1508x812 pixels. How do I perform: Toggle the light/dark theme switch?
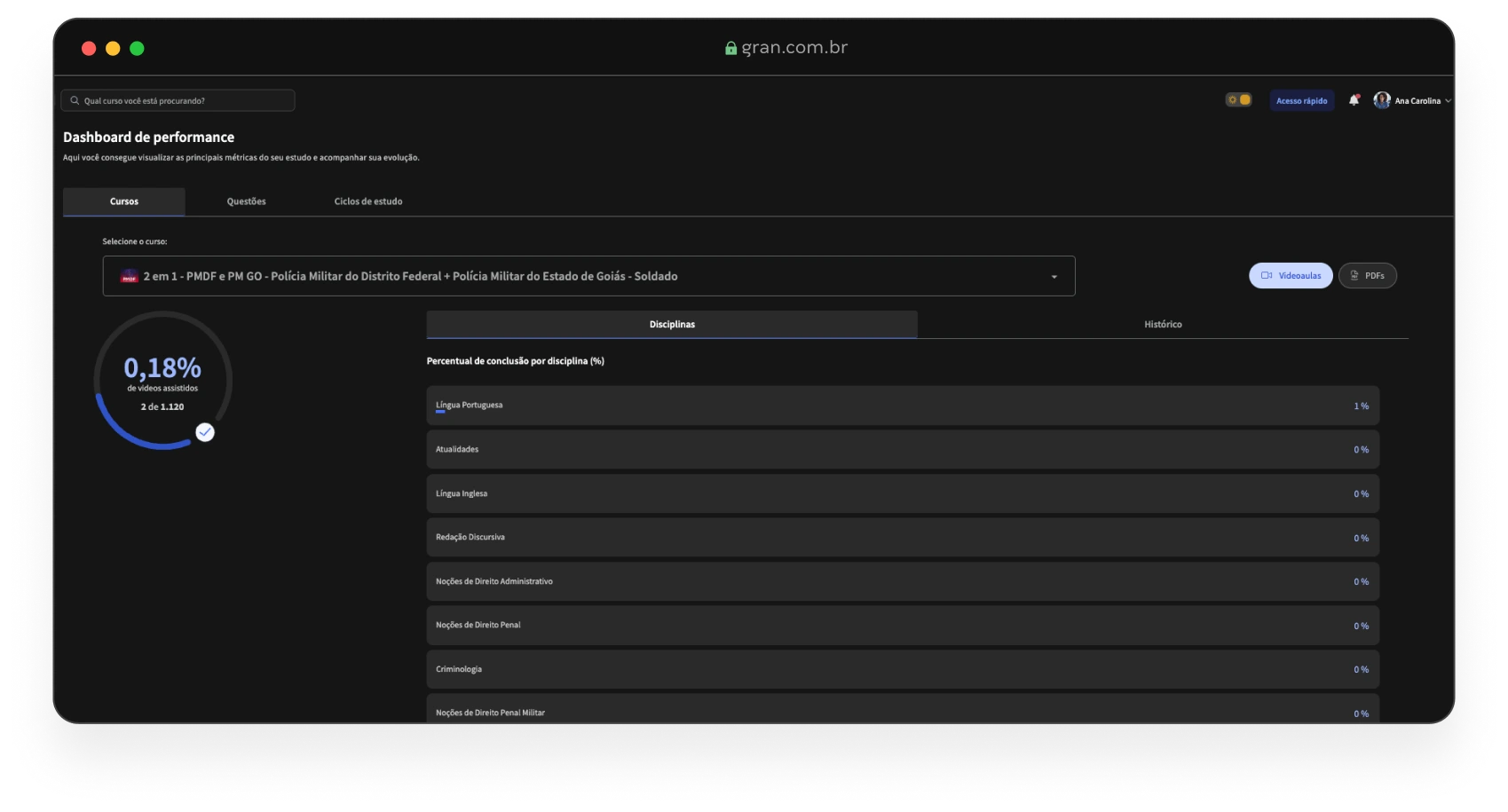coord(1239,99)
